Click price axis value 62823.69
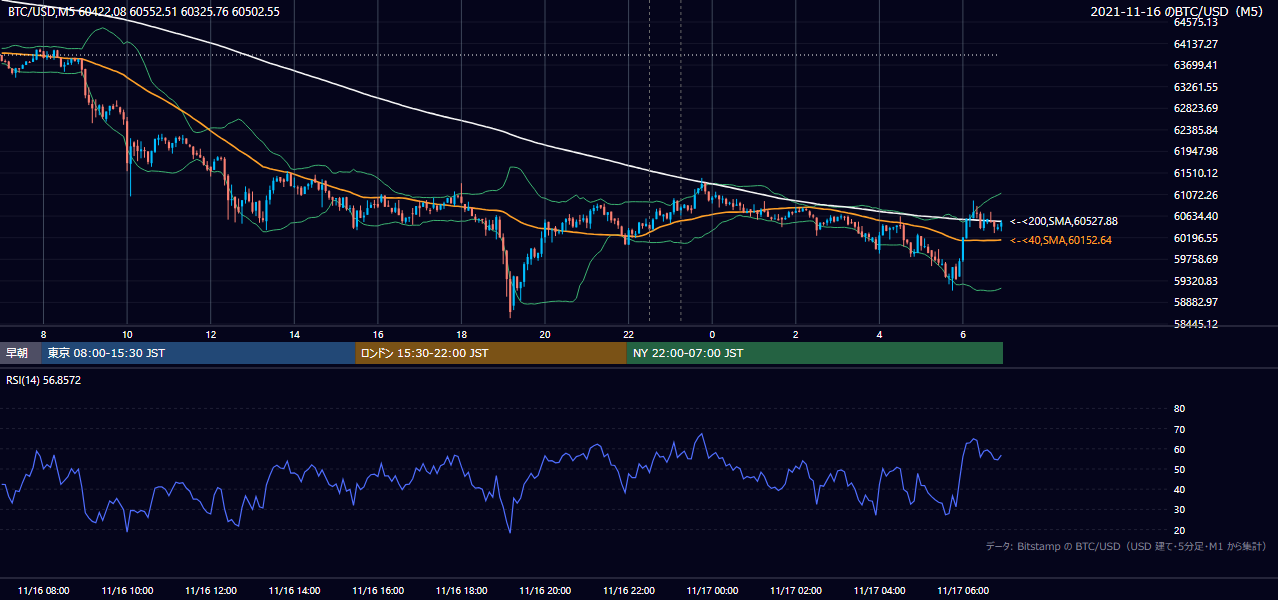The image size is (1278, 600). pyautogui.click(x=1195, y=108)
